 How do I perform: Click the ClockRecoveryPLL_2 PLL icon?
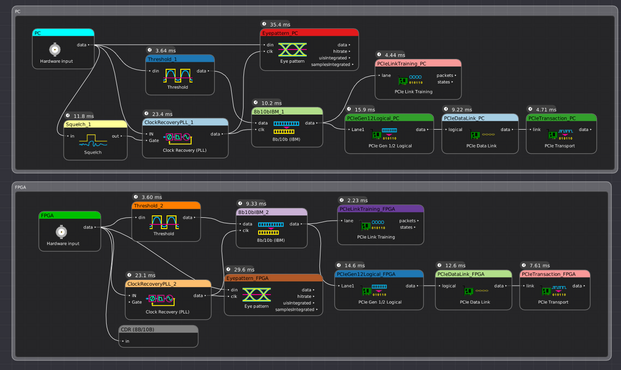click(x=161, y=299)
